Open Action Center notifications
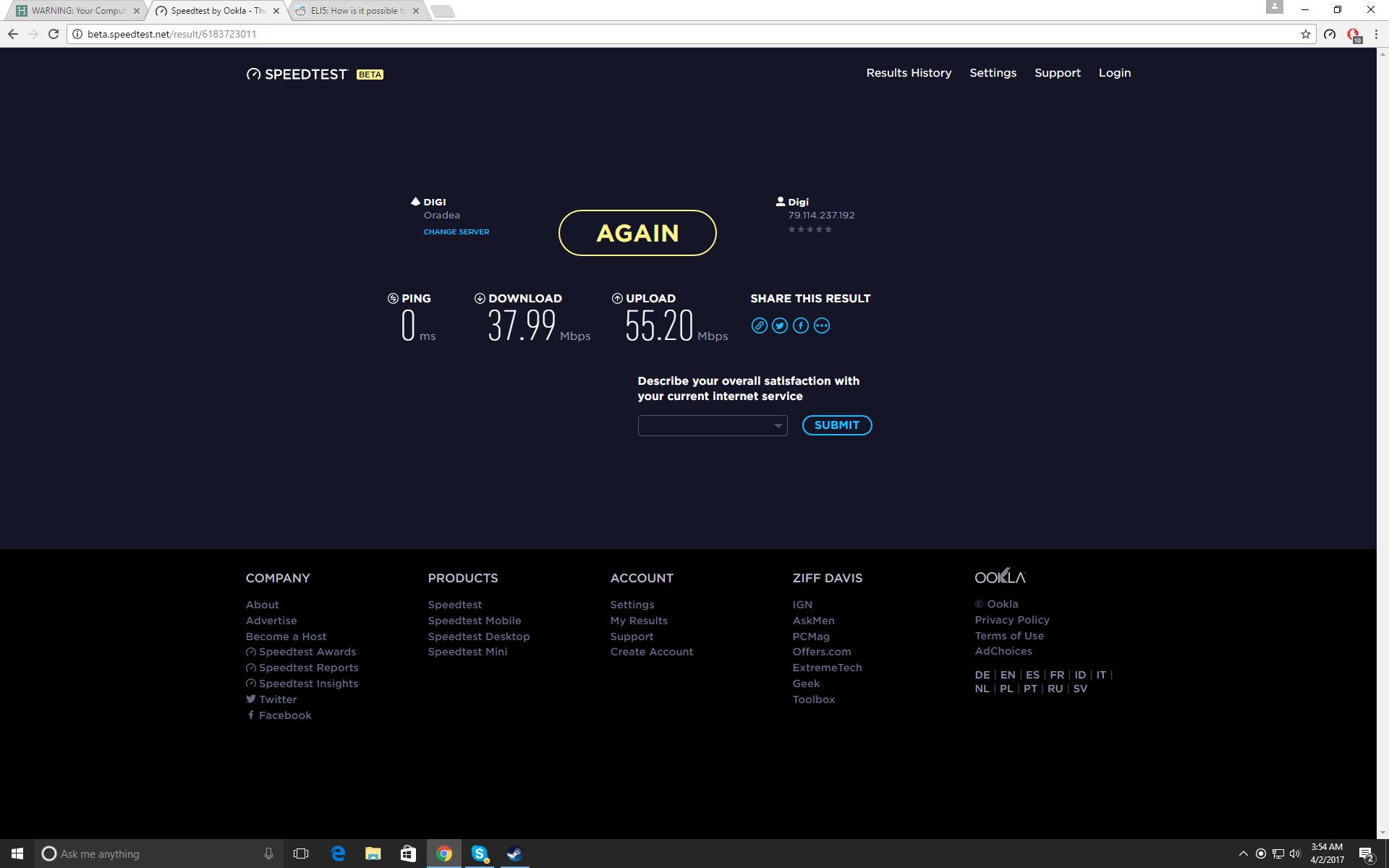This screenshot has width=1389, height=868. [1366, 854]
